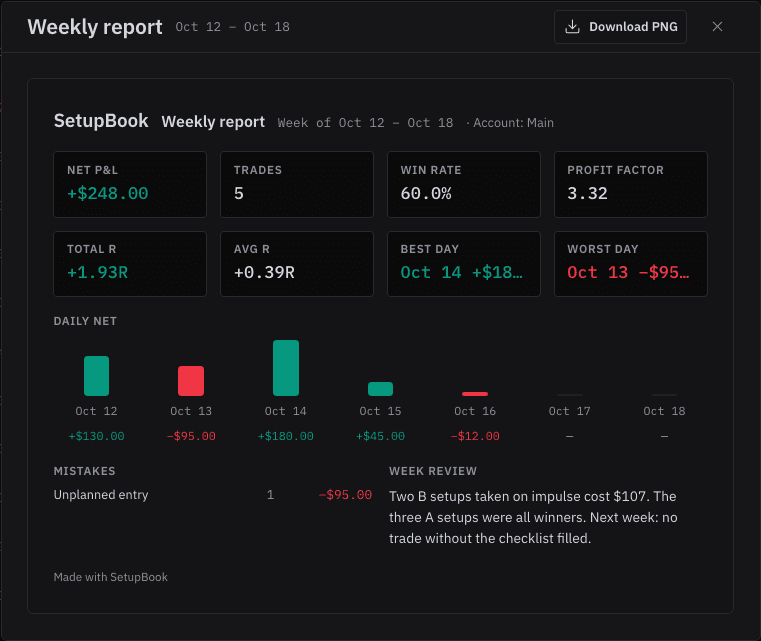Click the tall green Oct 14 bar
761x641 pixels.
(x=286, y=368)
